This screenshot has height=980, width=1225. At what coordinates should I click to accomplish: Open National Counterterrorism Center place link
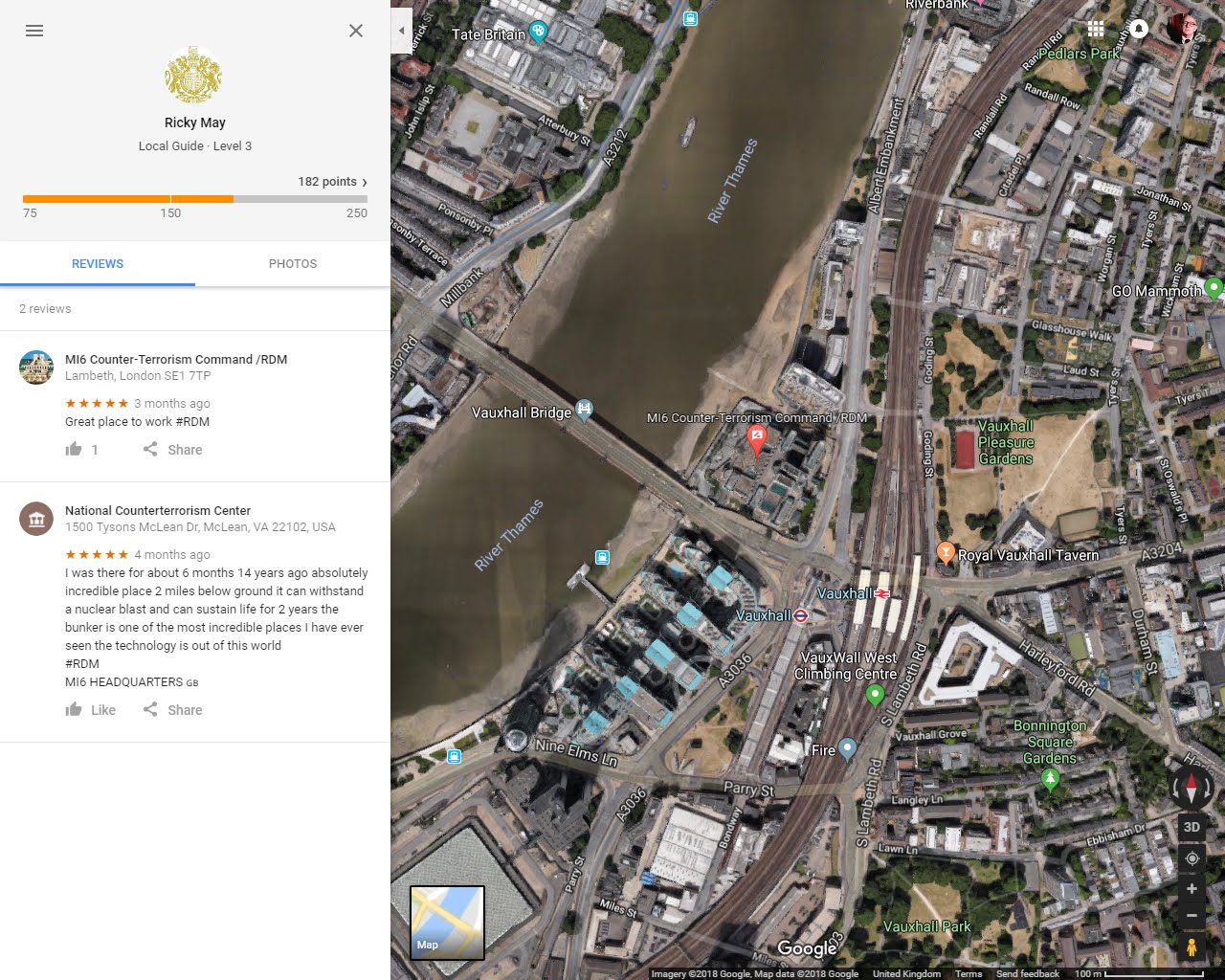pyautogui.click(x=158, y=511)
